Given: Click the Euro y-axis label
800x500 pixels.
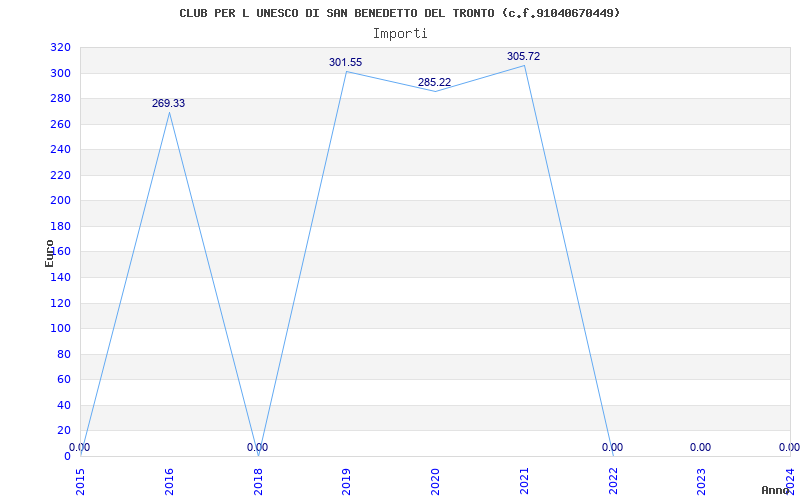Looking at the screenshot, I should [49, 253].
